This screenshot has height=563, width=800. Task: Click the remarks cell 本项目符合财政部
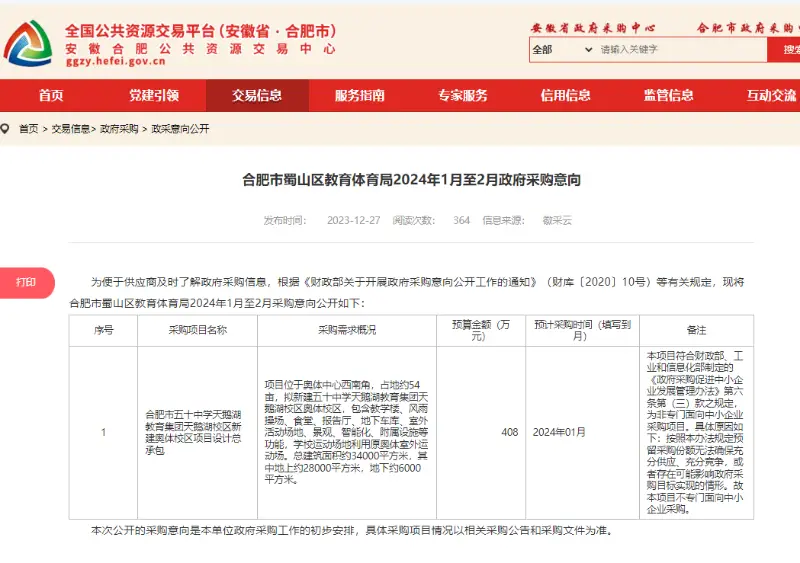(x=696, y=432)
